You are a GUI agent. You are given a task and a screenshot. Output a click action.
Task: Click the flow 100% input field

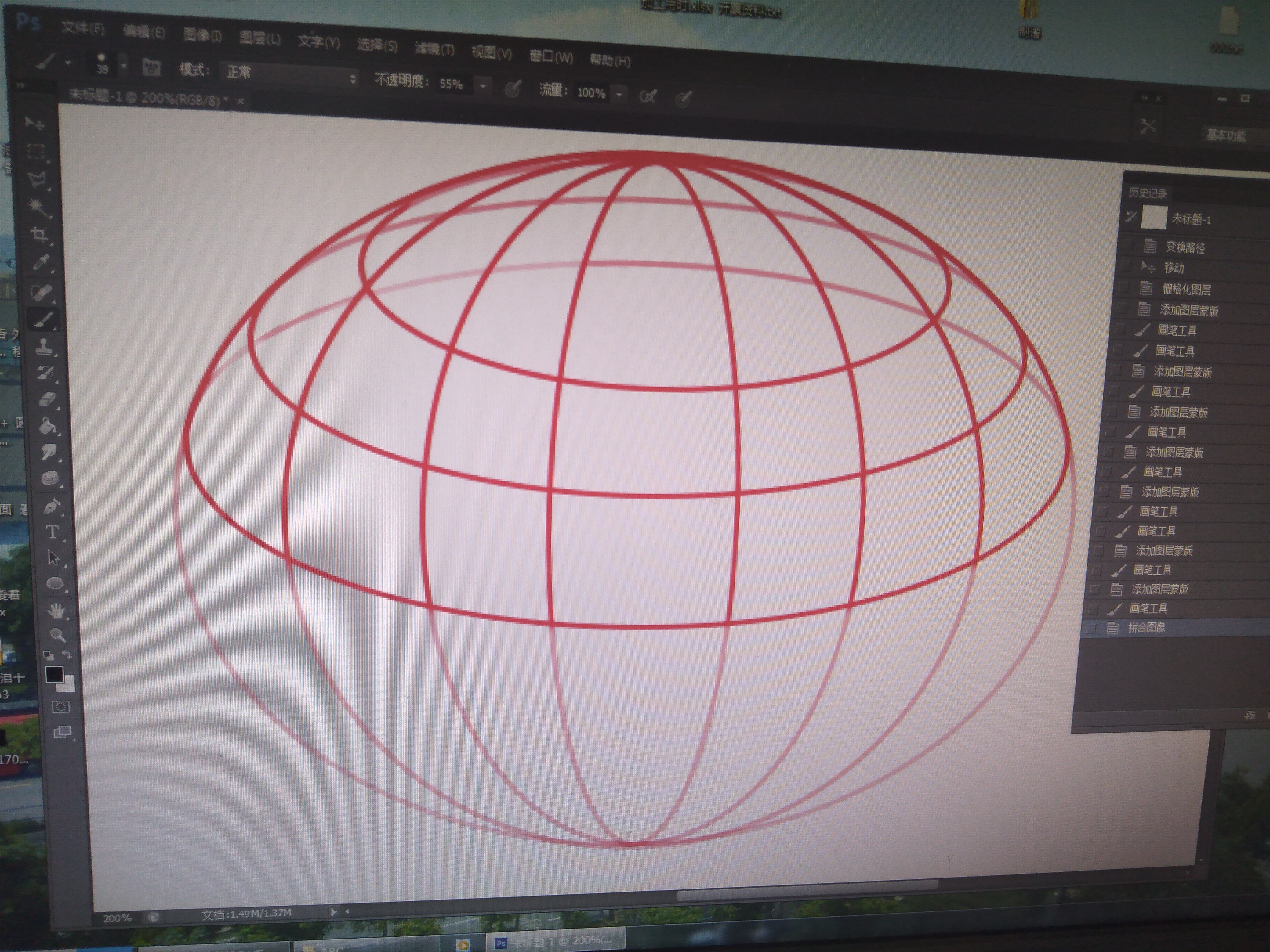pos(591,92)
